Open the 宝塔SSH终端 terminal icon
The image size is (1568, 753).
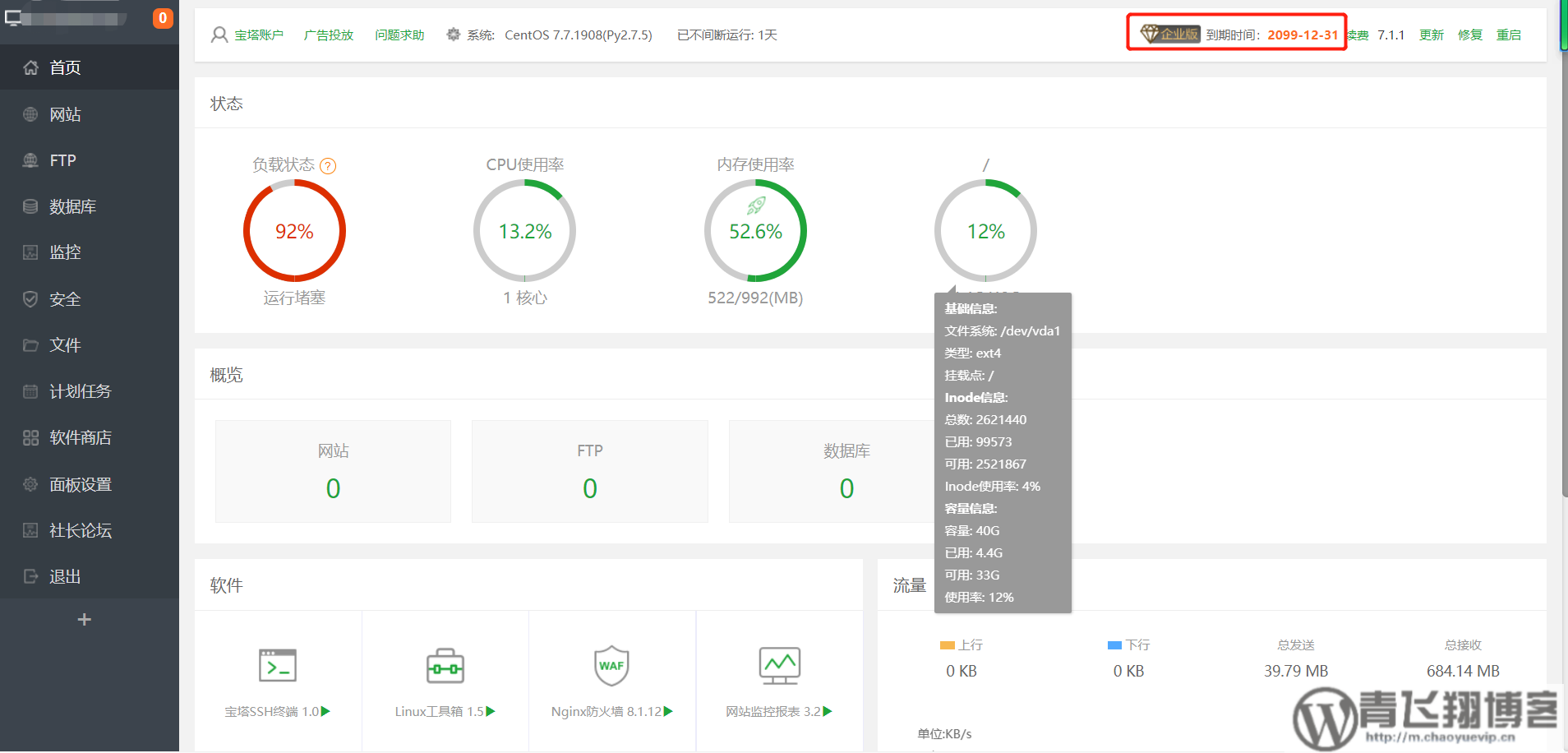click(278, 666)
